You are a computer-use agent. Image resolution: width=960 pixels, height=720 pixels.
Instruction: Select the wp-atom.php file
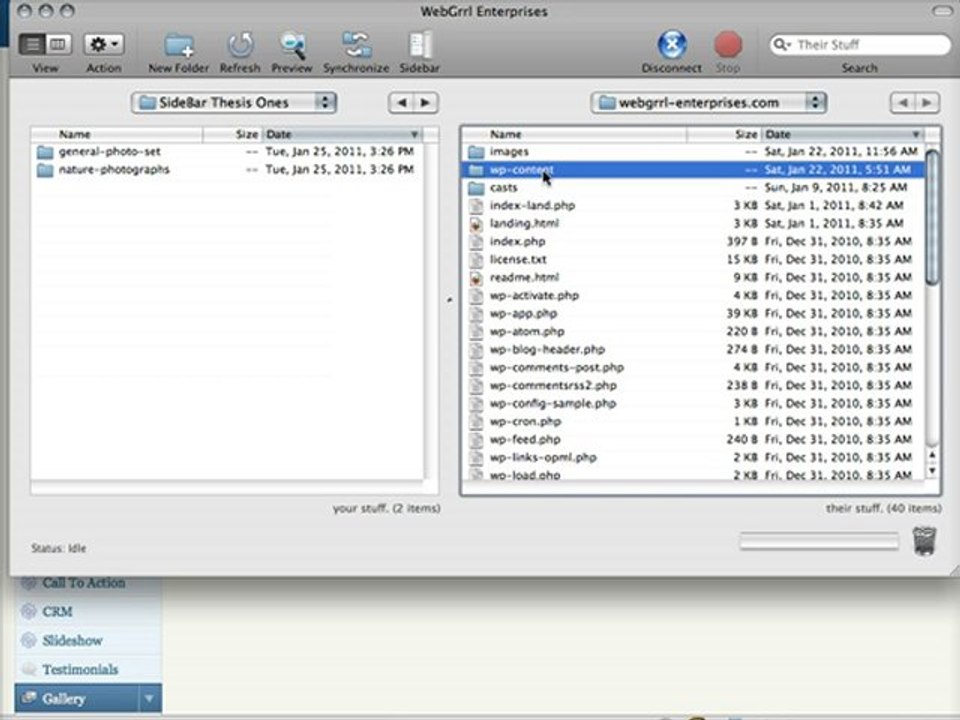click(x=693, y=331)
